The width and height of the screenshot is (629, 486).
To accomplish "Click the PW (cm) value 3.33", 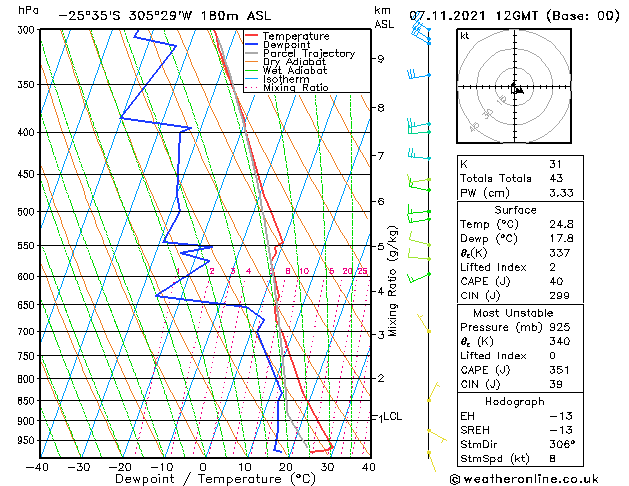I will (561, 193).
